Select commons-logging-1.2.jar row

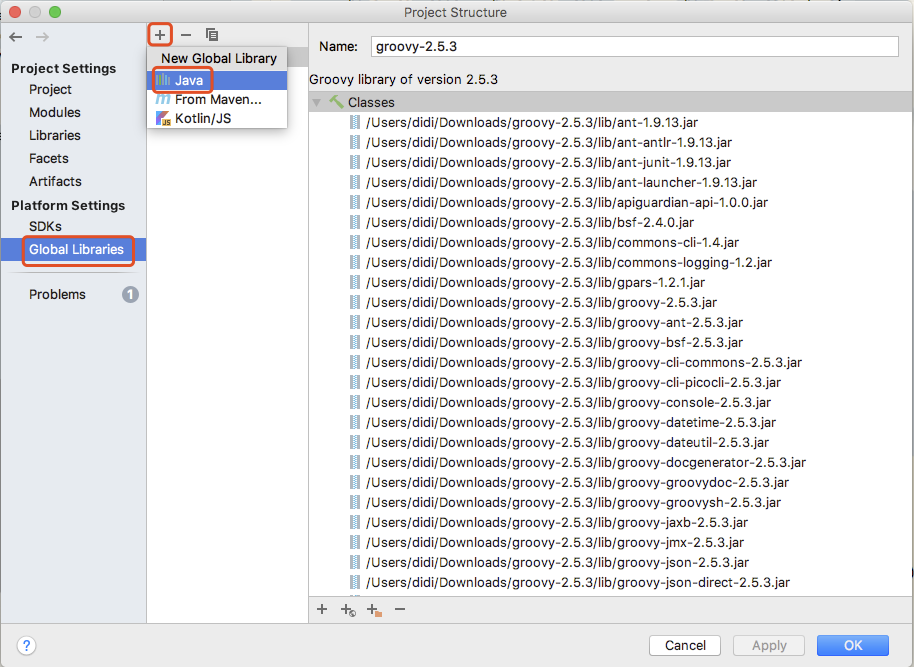pyautogui.click(x=610, y=262)
